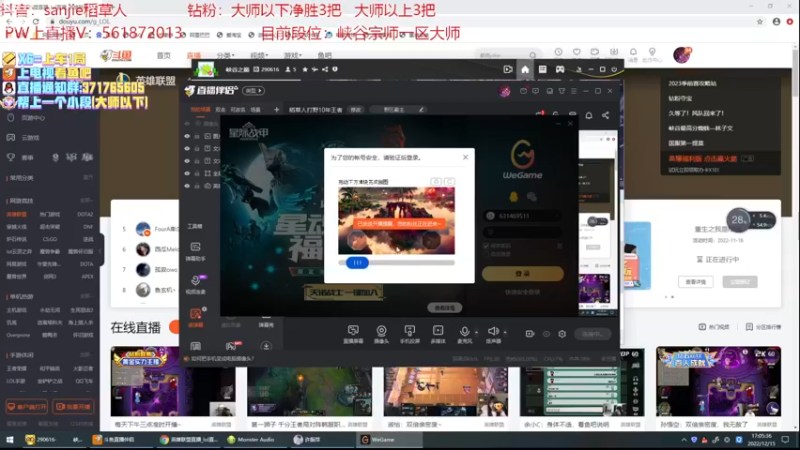
Task: Toggle visibility eye of the fourth source layer
Action: point(187,173)
